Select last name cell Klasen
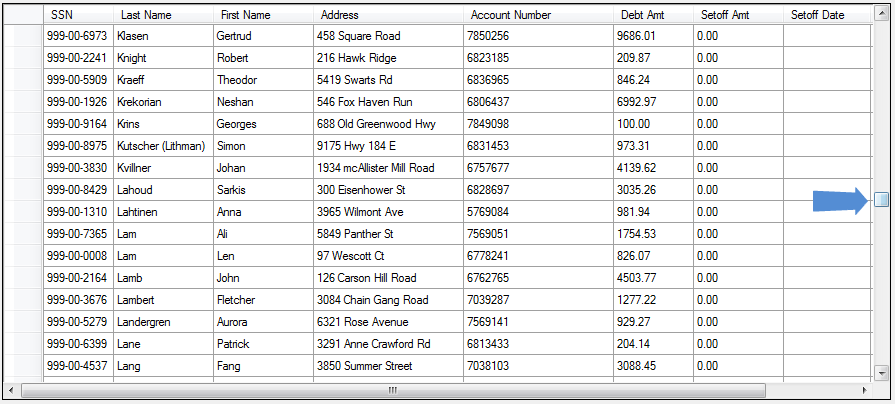 pos(163,36)
